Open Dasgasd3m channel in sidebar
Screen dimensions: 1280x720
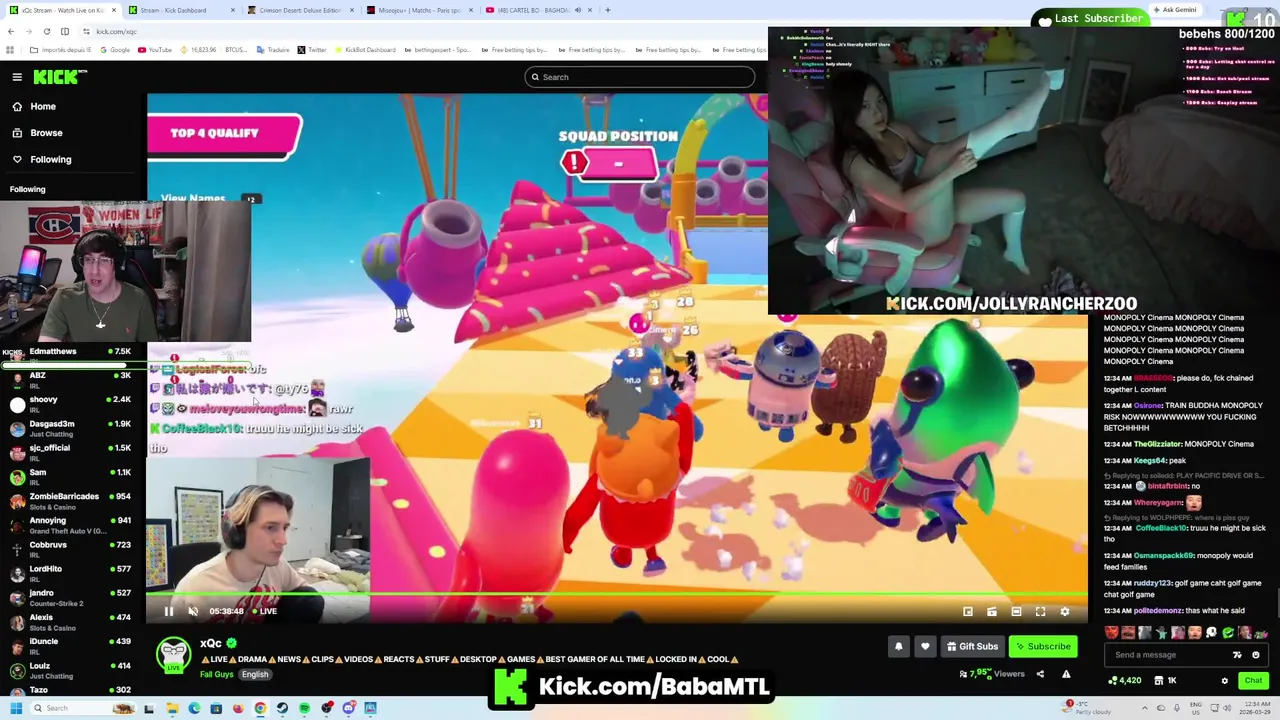point(70,428)
